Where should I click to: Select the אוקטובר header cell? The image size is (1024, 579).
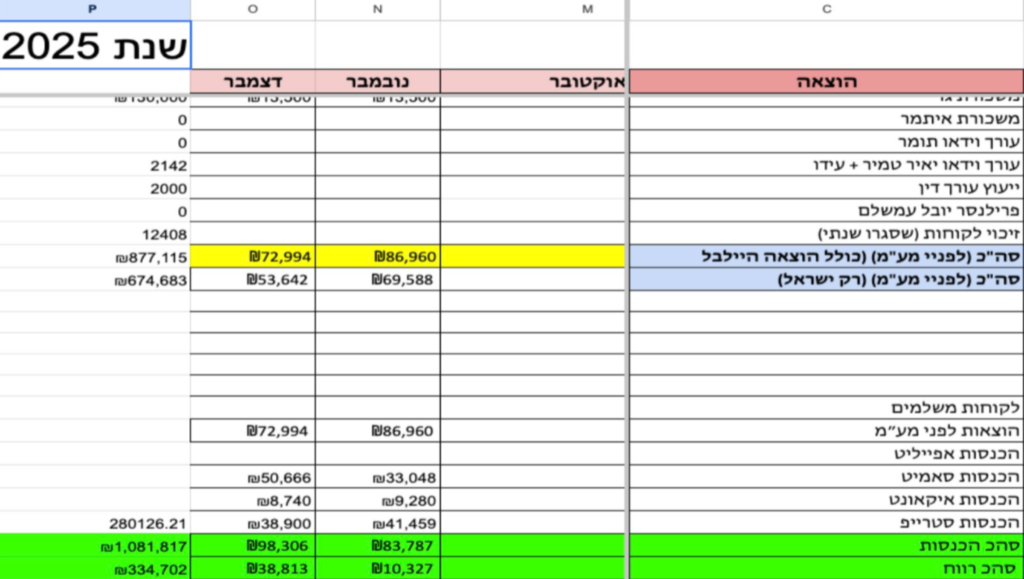533,82
